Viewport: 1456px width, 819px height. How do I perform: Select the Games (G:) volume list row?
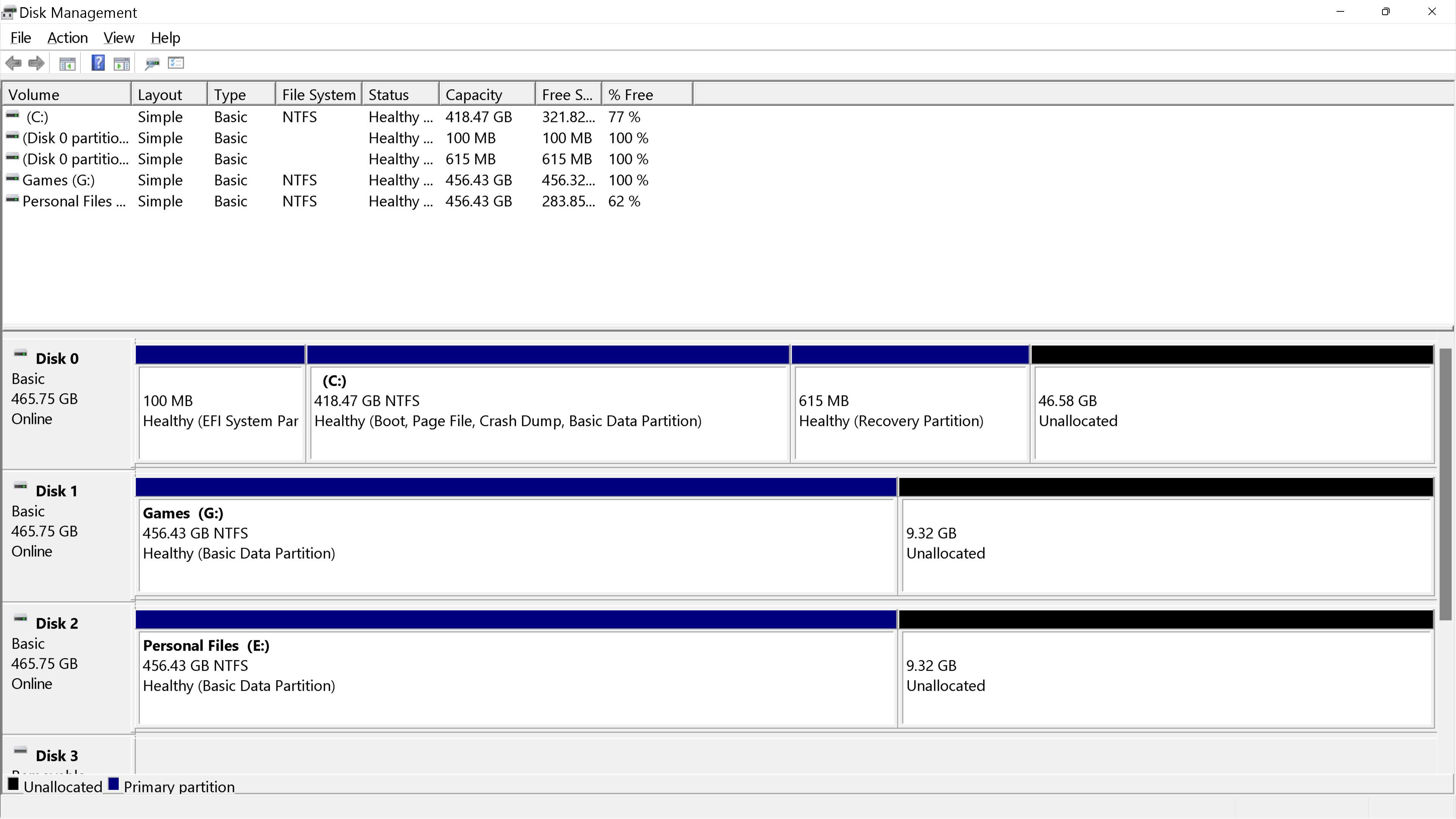tap(348, 180)
